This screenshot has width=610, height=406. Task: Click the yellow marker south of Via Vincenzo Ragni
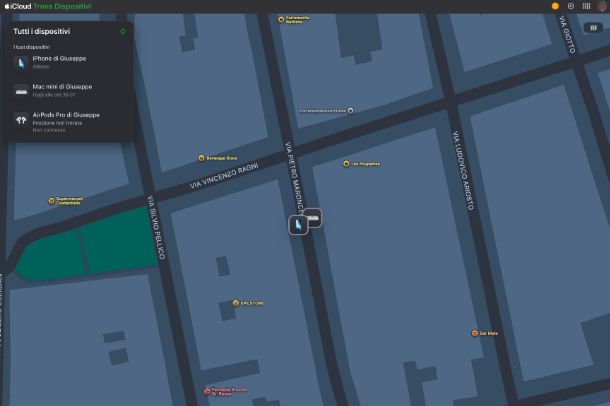tap(235, 303)
